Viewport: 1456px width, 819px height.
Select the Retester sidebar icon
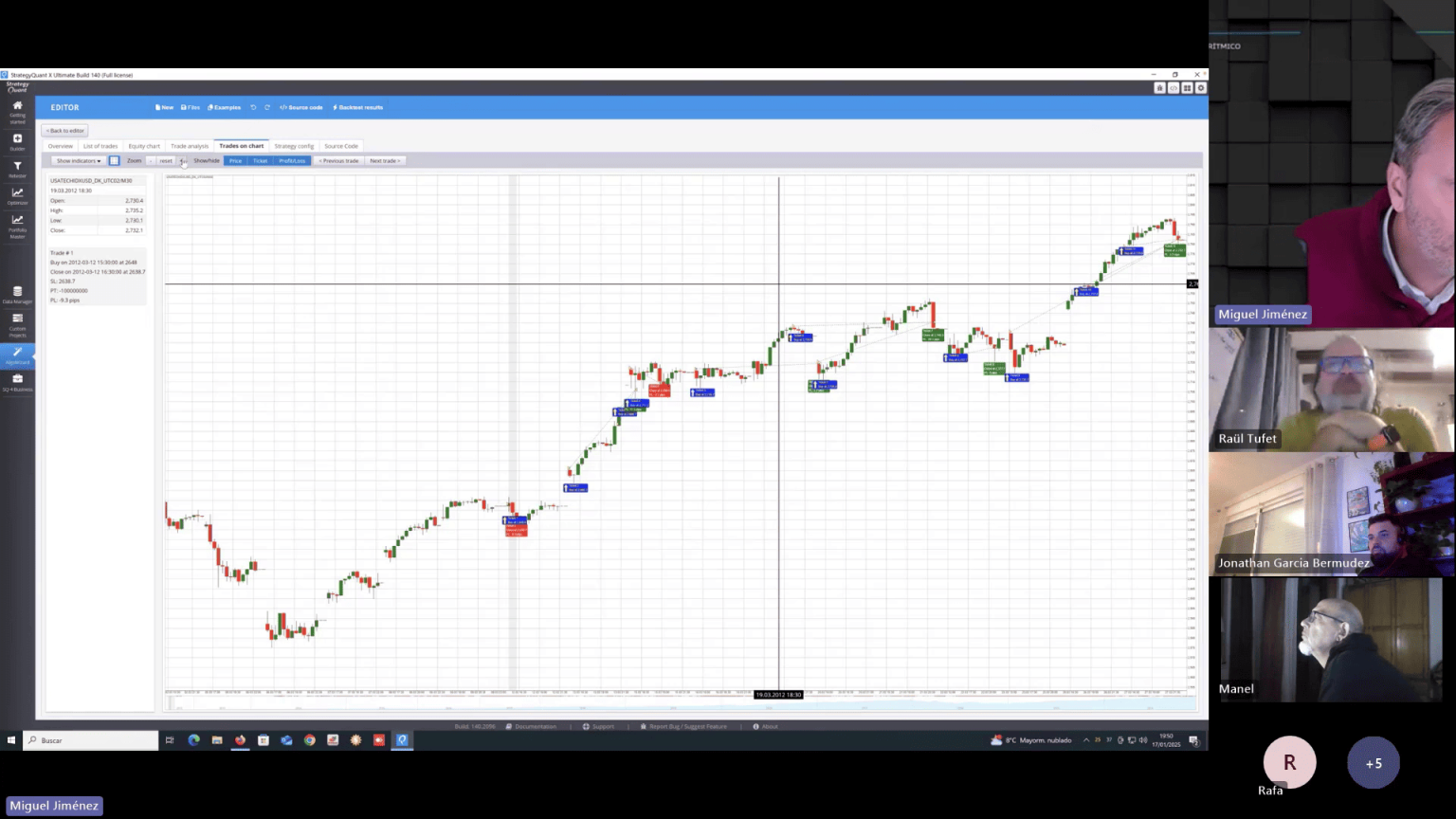[17, 169]
